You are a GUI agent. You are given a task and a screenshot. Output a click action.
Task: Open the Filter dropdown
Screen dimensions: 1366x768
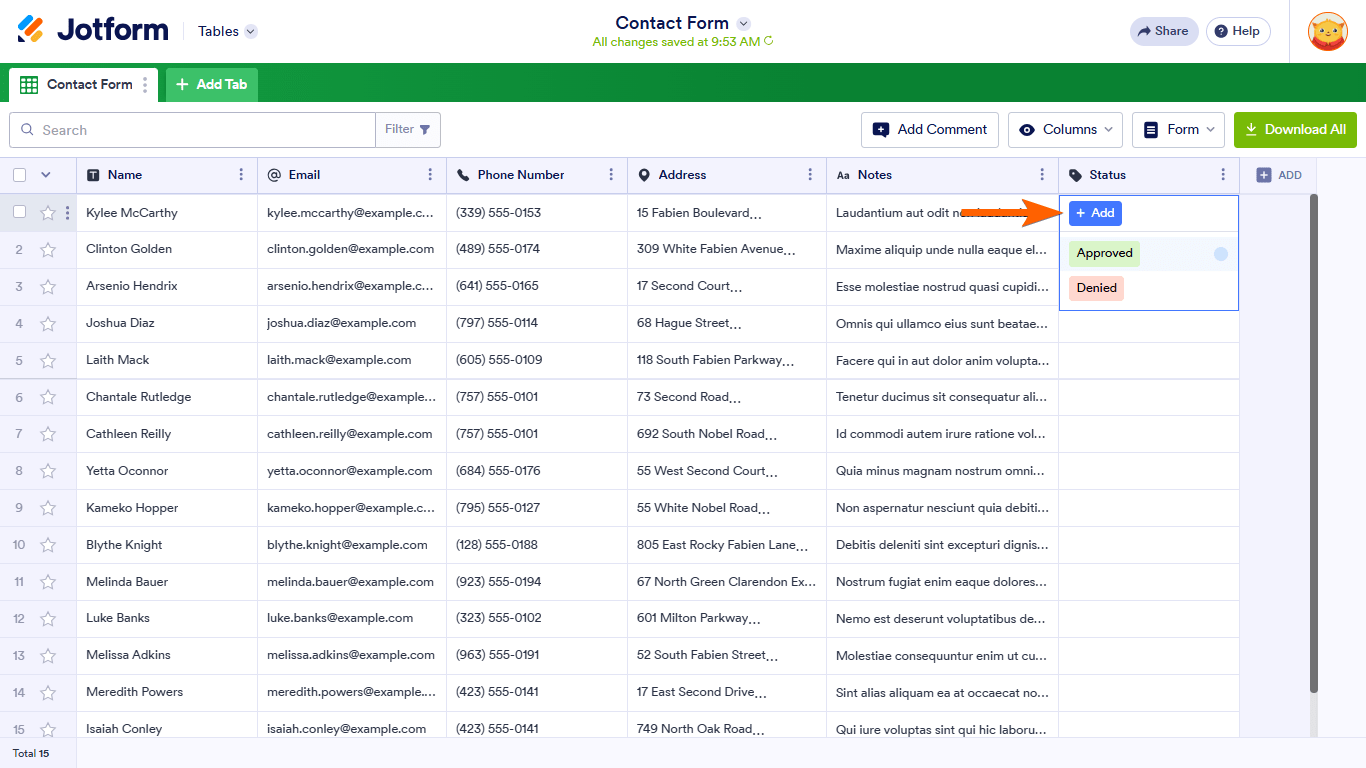(x=408, y=130)
